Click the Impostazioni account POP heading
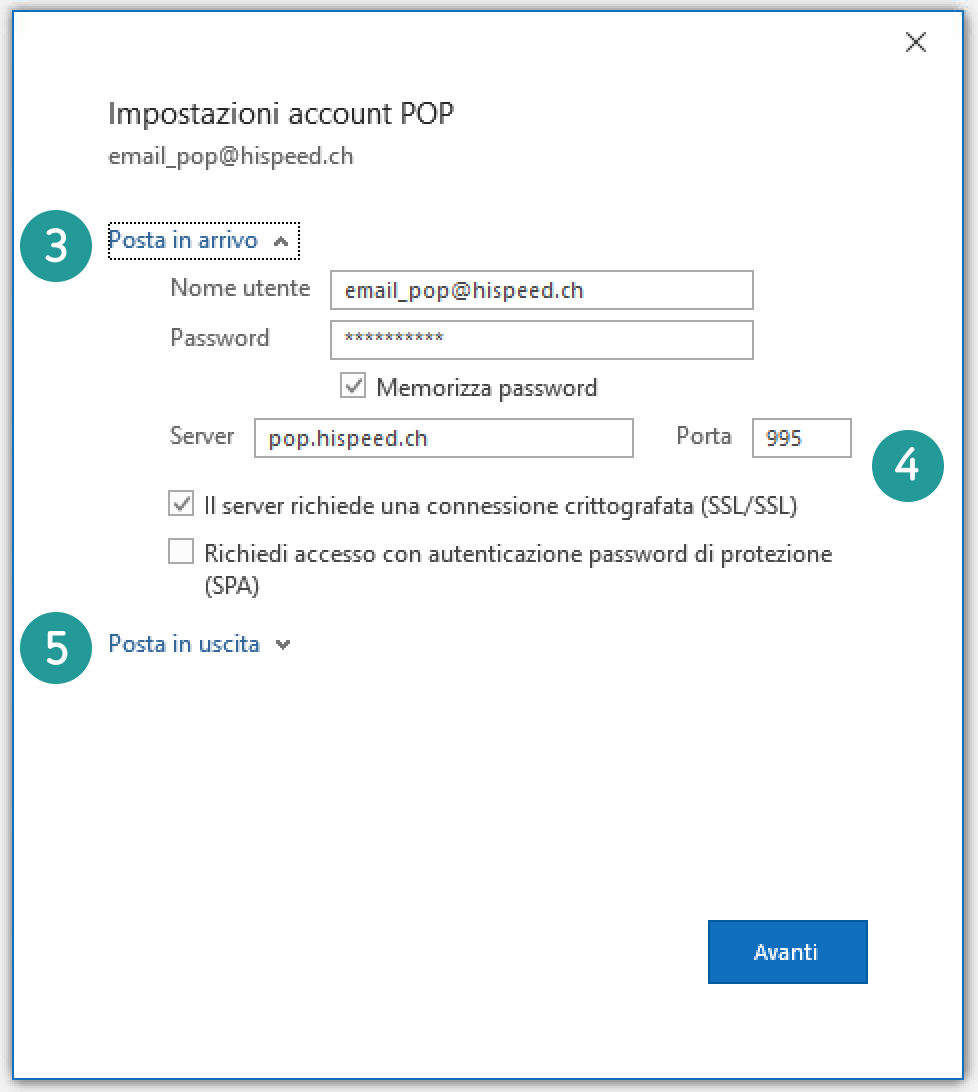Viewport: 978px width, 1092px height. [x=281, y=114]
